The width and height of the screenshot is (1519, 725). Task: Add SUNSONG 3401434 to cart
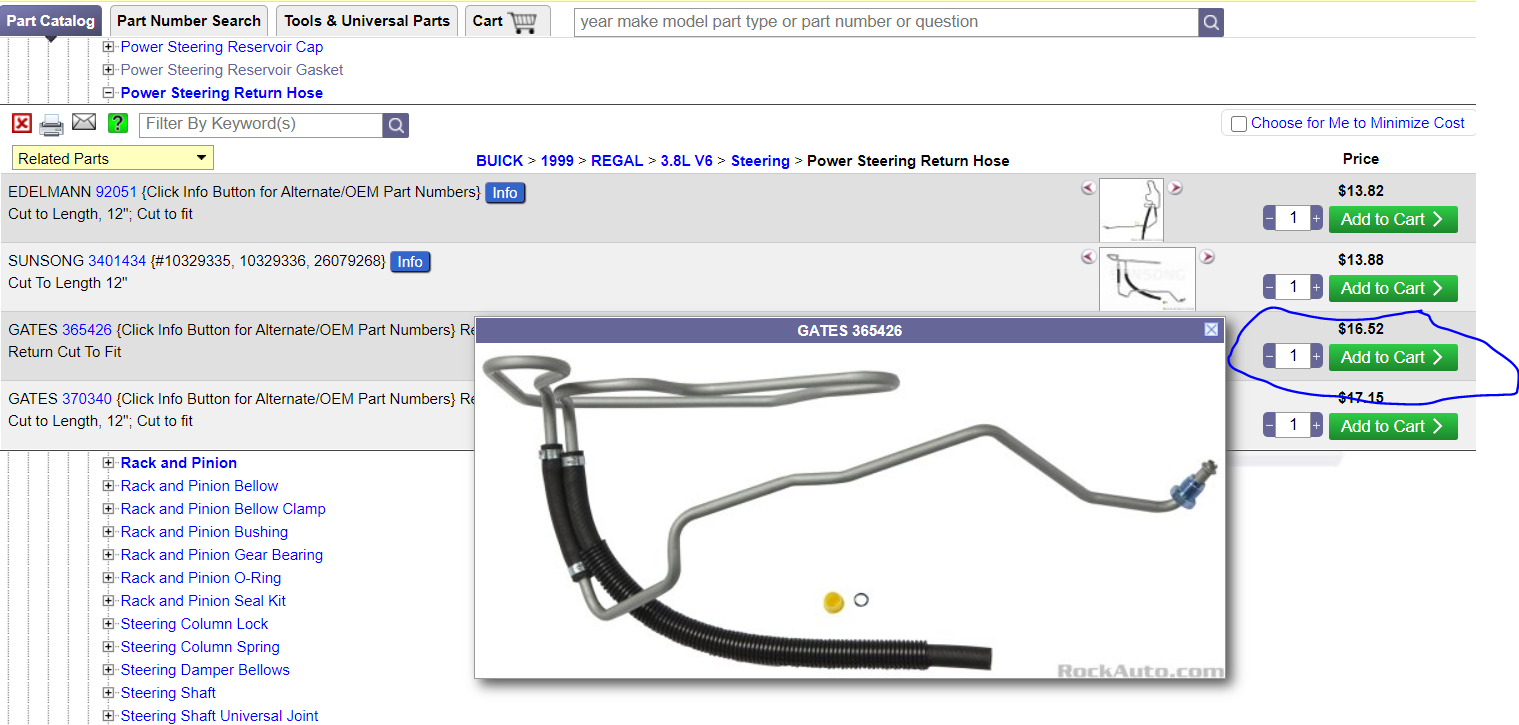(1393, 288)
